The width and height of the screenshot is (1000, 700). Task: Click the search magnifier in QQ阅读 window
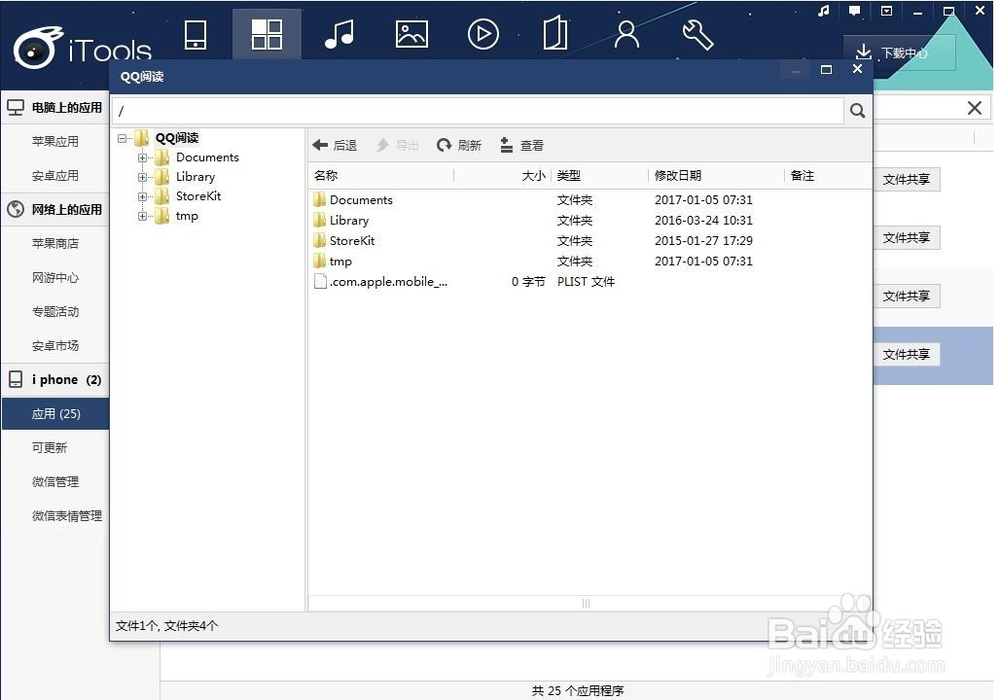[x=857, y=111]
